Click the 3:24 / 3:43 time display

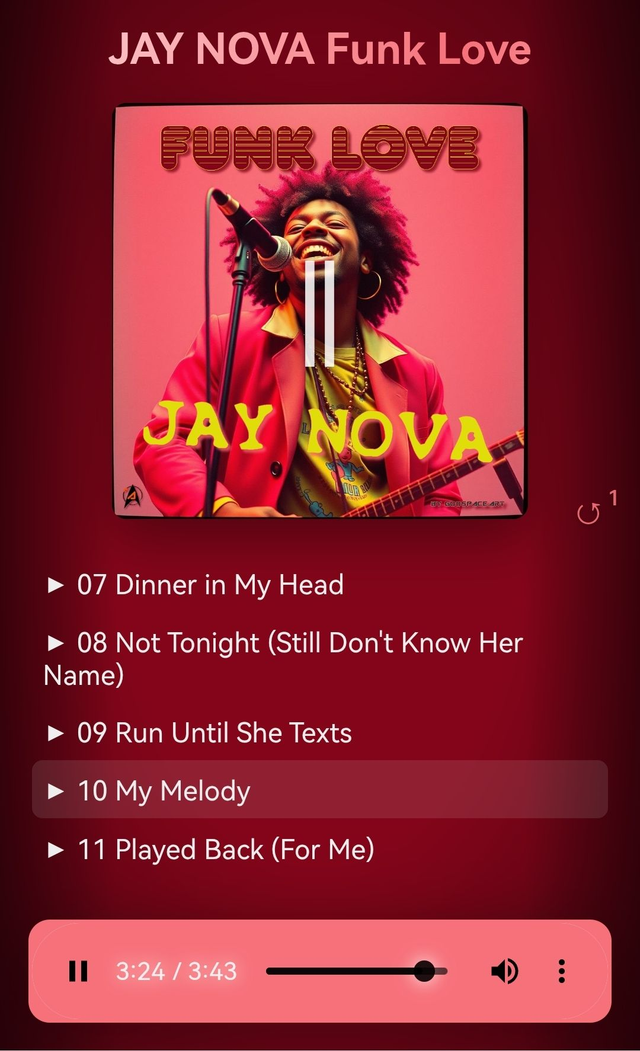click(x=176, y=971)
